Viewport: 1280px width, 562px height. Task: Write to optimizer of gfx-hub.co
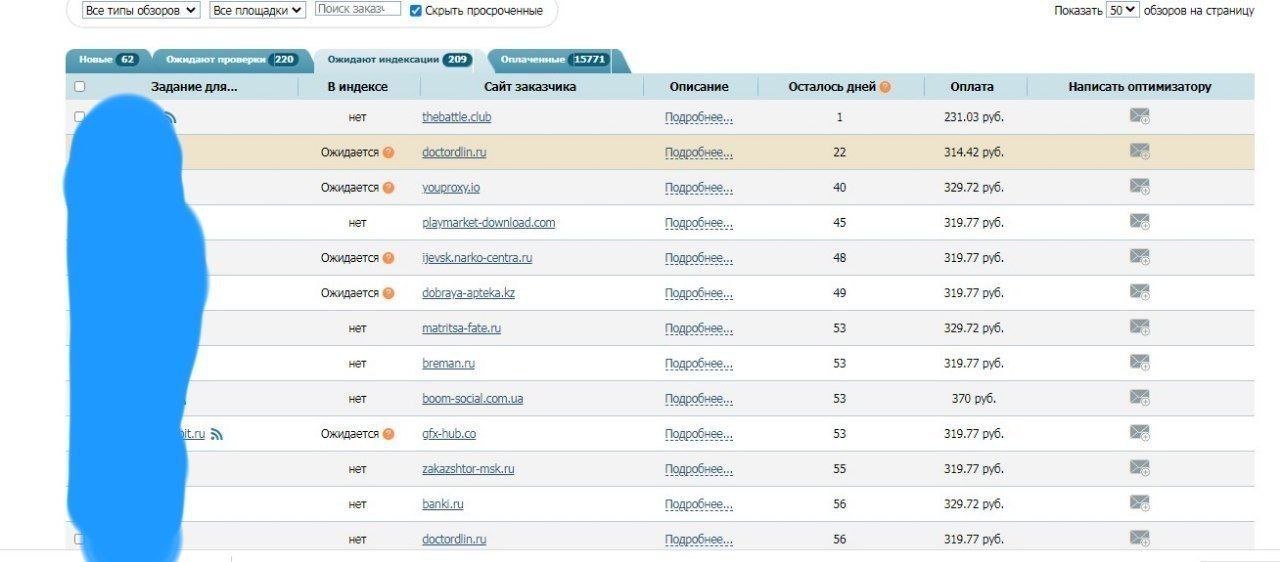tap(1139, 433)
